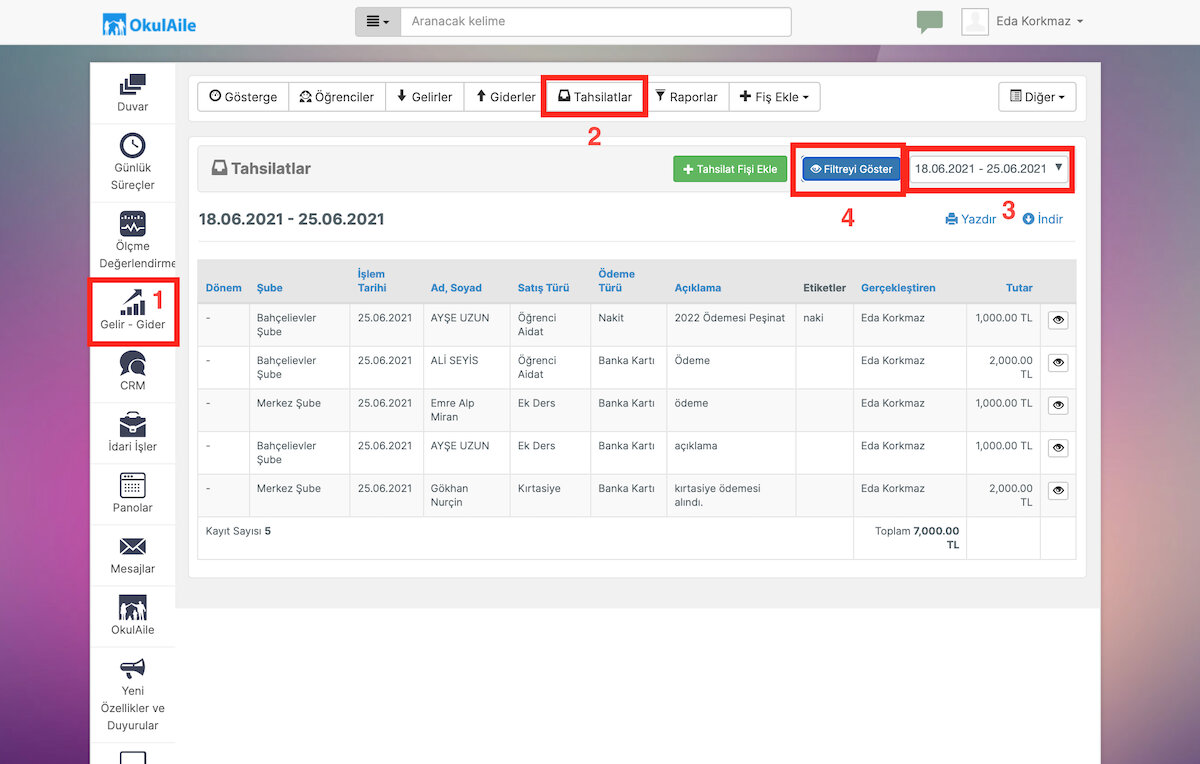Open the green chat notification icon
Screen dimensions: 1200x764
[x=929, y=22]
